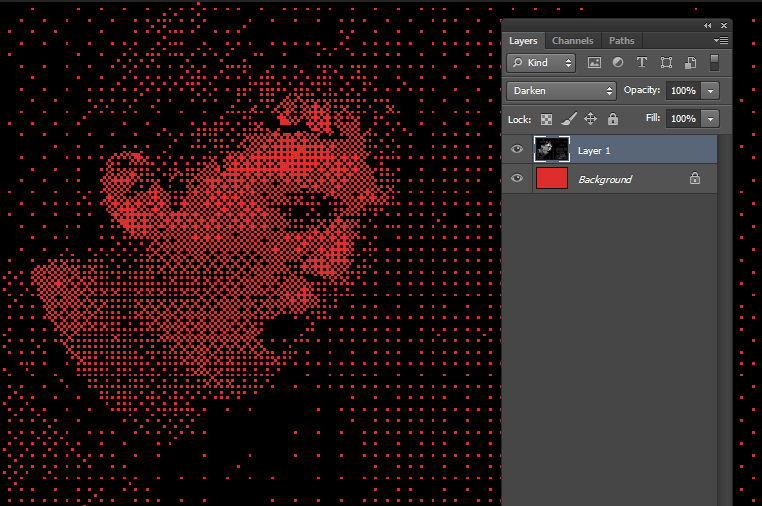
Task: Open the Kind filter dropdown
Action: 541,63
